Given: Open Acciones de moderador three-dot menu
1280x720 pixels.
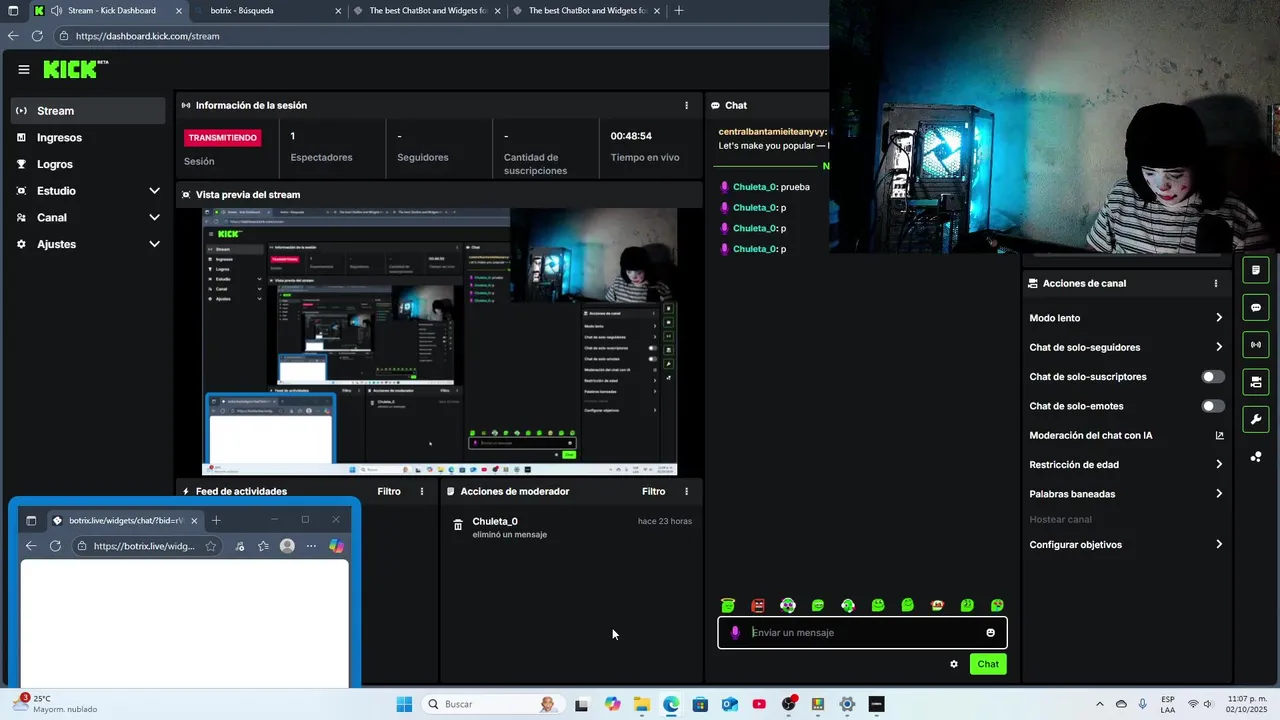Looking at the screenshot, I should (686, 491).
